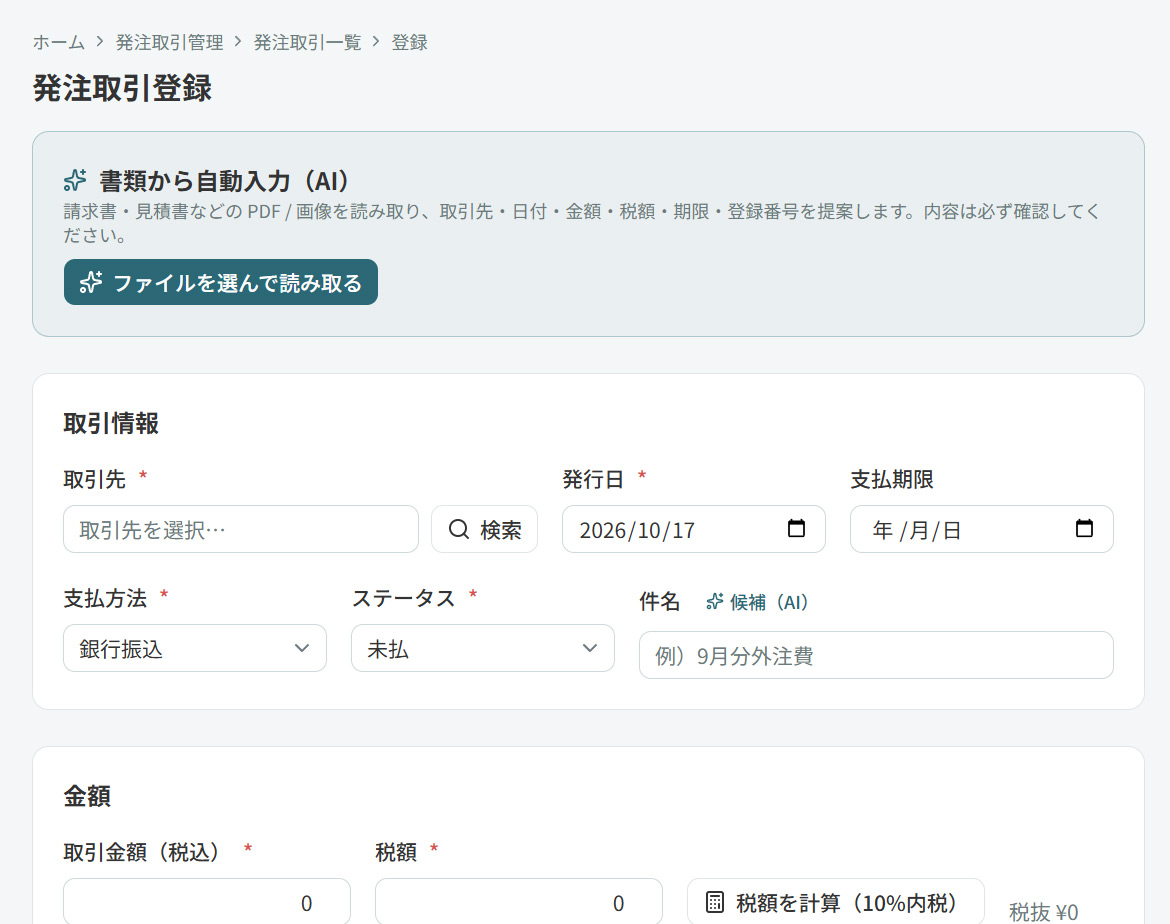Image resolution: width=1170 pixels, height=924 pixels.
Task: Focus the 取引先を選択 input field
Action: 241,529
